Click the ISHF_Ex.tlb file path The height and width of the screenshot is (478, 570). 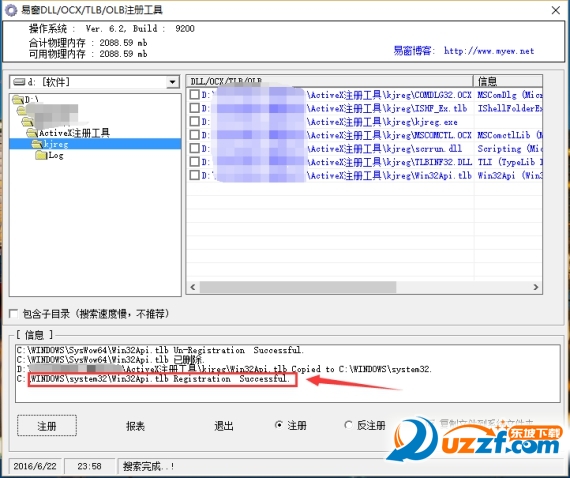point(334,108)
